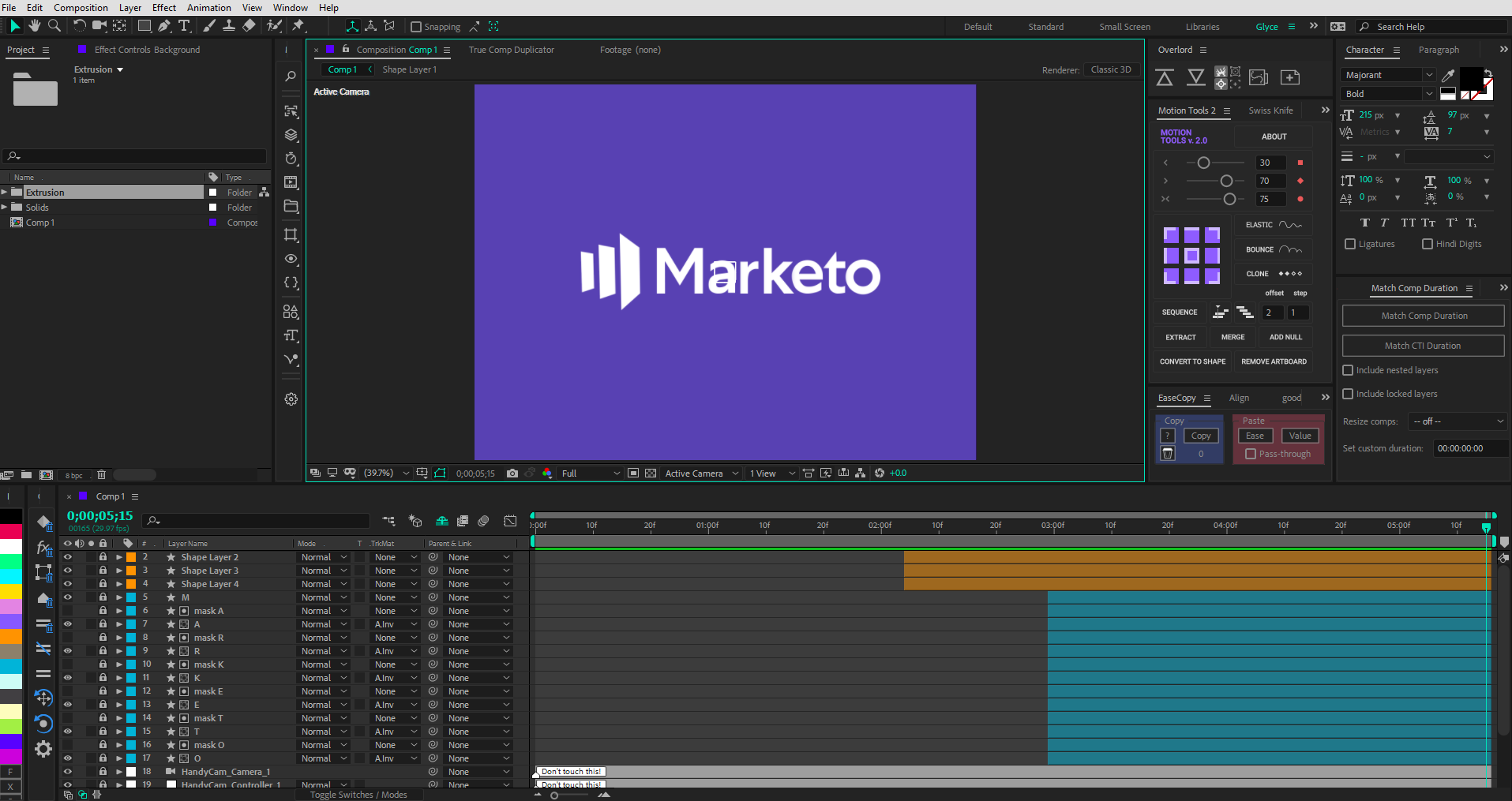Screen dimensions: 1512x801
Task: Click the Overlord push to Illustrator icon
Action: (1165, 77)
